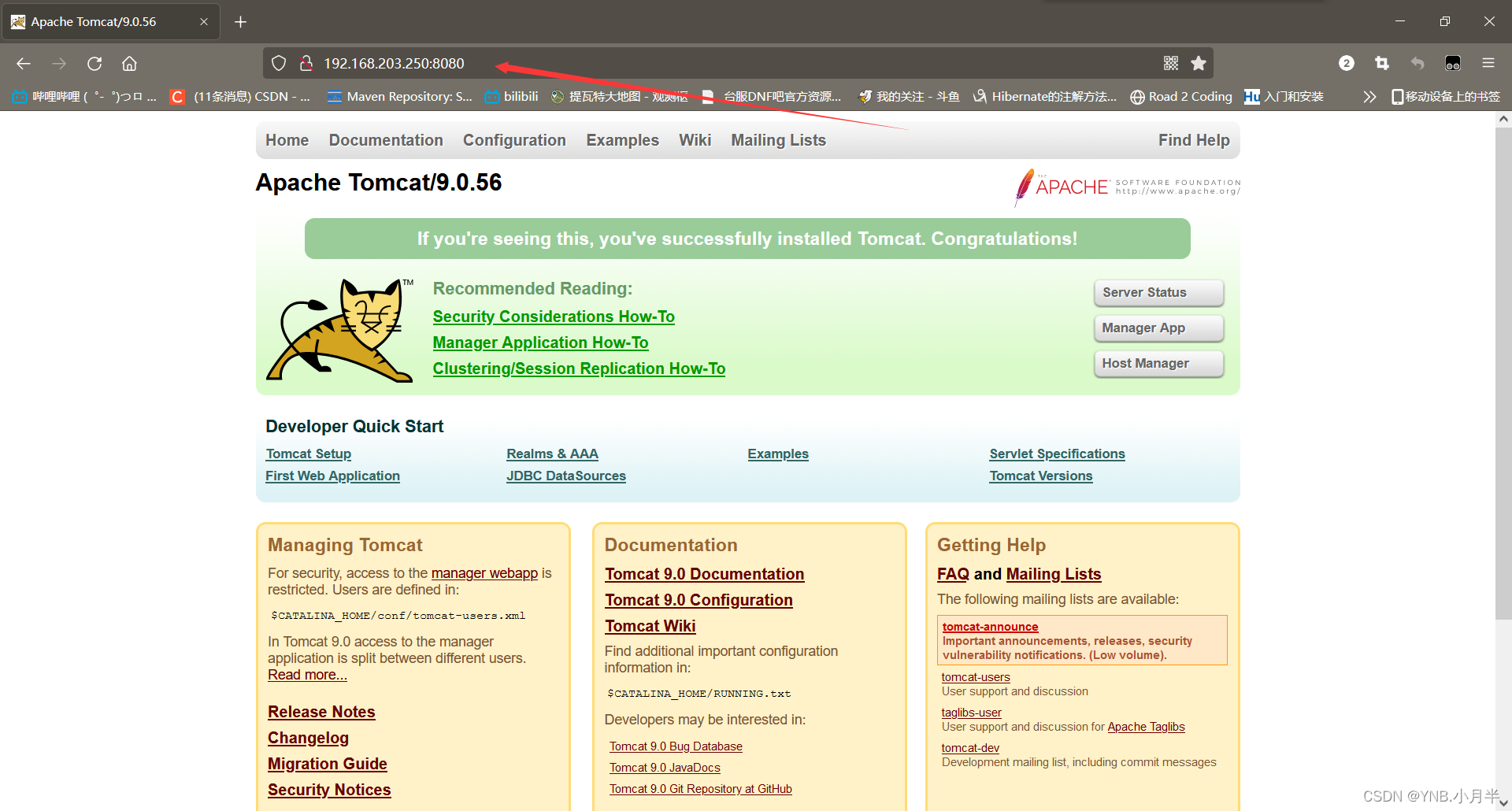Click the Apache Software Foundation logo

tap(1127, 187)
